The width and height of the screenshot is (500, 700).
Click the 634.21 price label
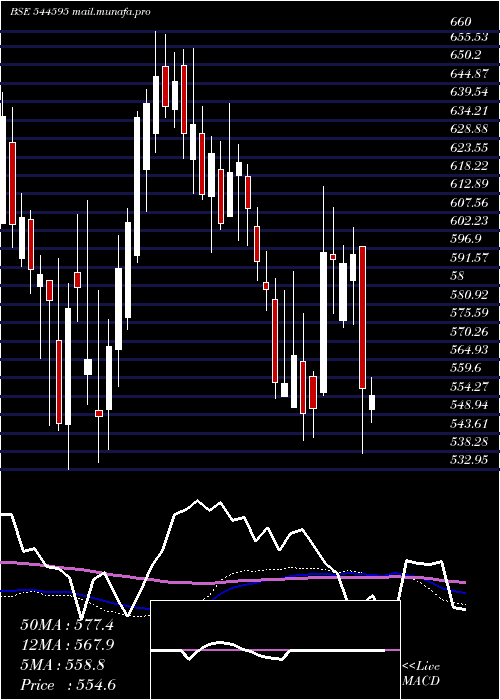tap(469, 110)
